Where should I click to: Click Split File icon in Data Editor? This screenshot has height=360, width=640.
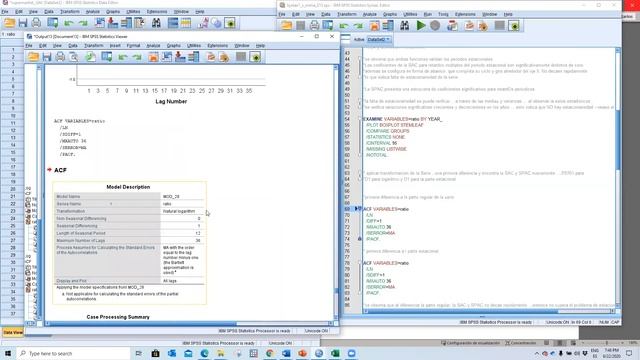point(173,23)
